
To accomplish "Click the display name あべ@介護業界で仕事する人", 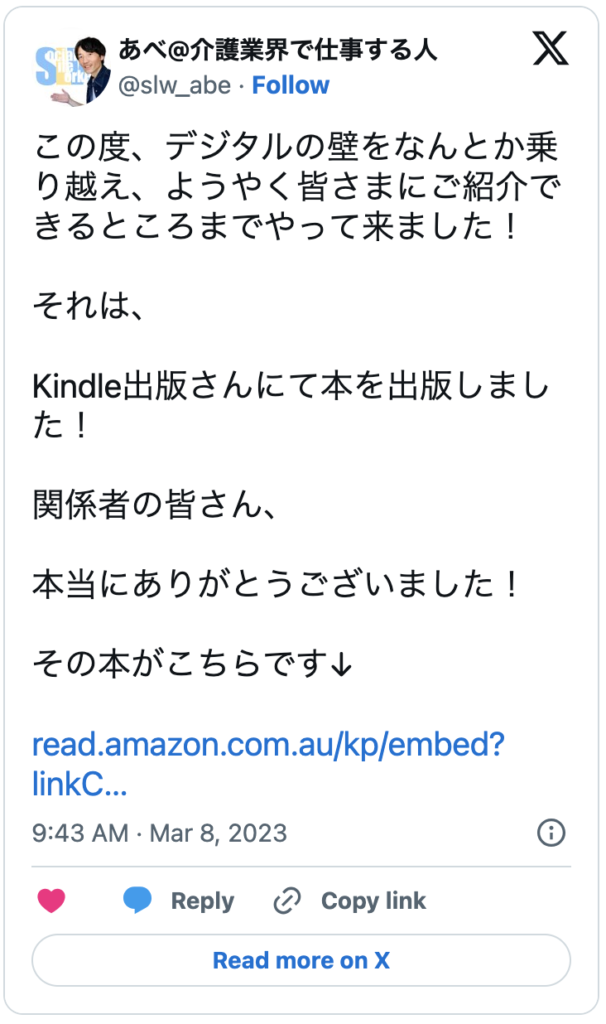I will [277, 49].
